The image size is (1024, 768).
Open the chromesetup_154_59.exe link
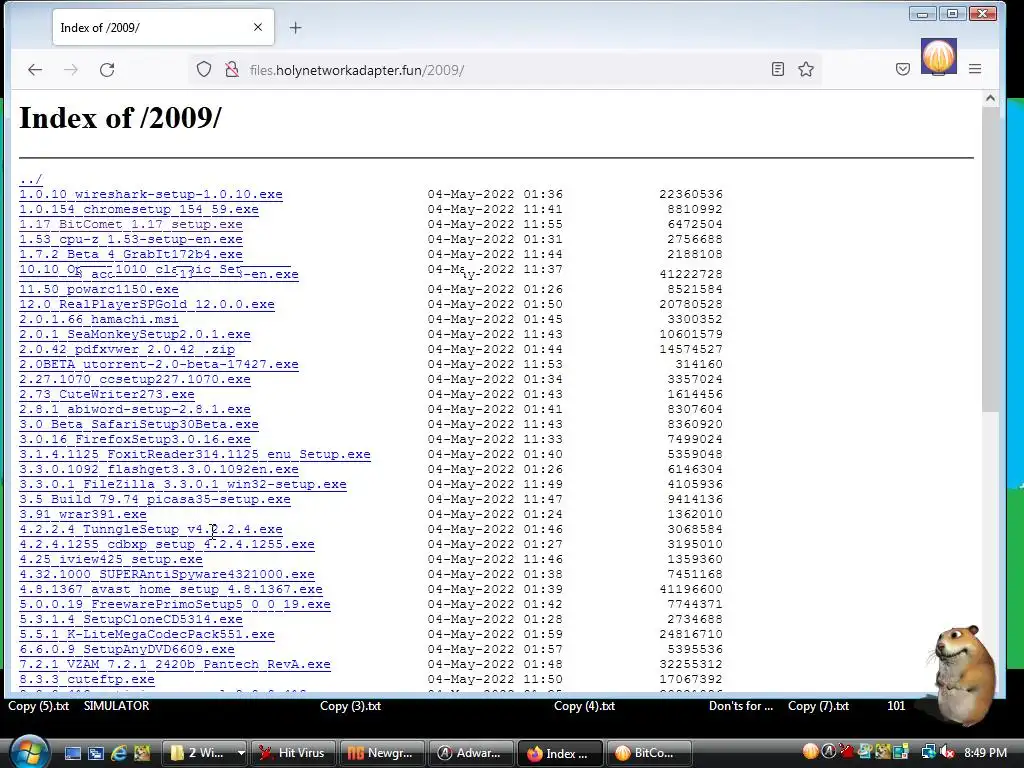point(138,209)
